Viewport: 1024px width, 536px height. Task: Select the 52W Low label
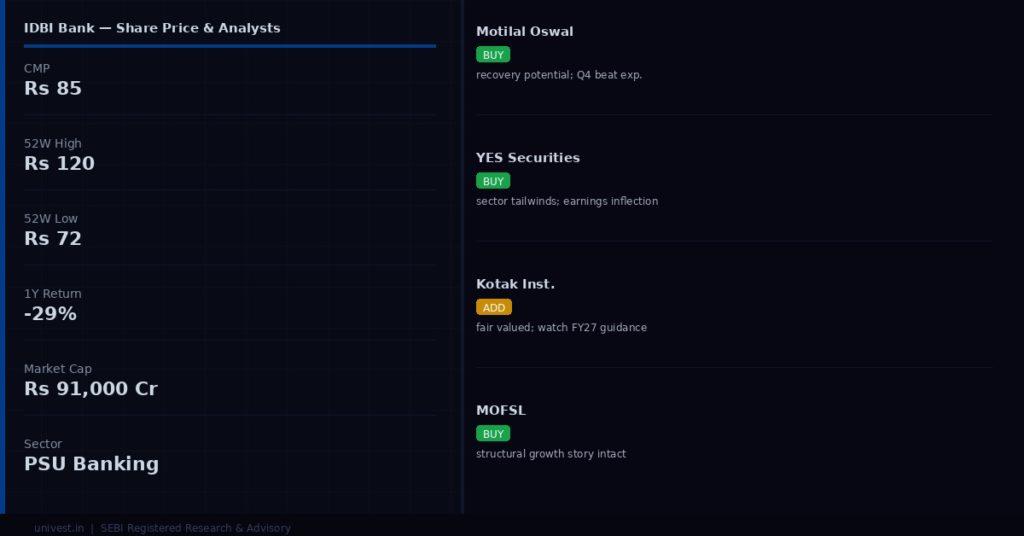click(51, 219)
